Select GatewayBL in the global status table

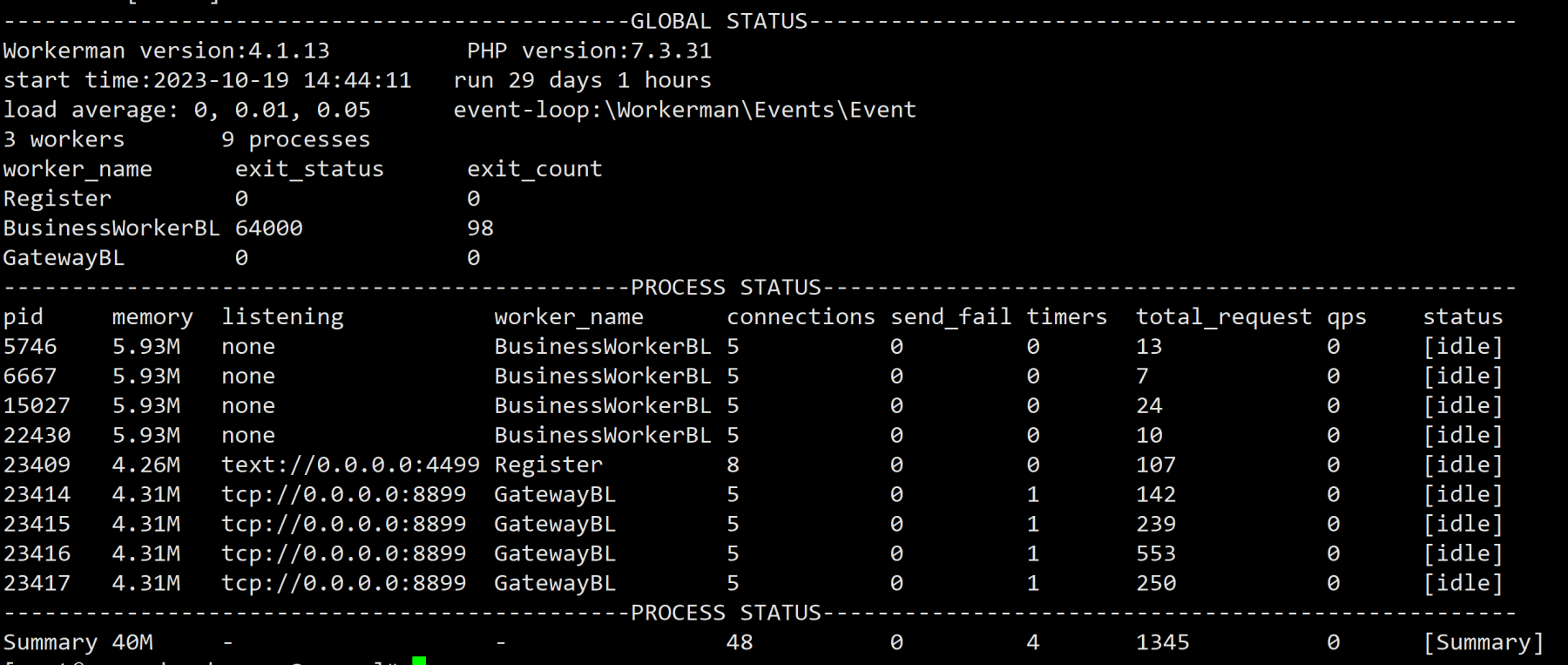[x=64, y=258]
